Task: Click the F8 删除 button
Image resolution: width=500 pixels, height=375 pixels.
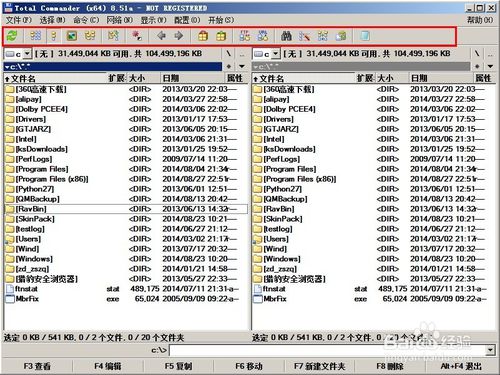Action: (390, 366)
